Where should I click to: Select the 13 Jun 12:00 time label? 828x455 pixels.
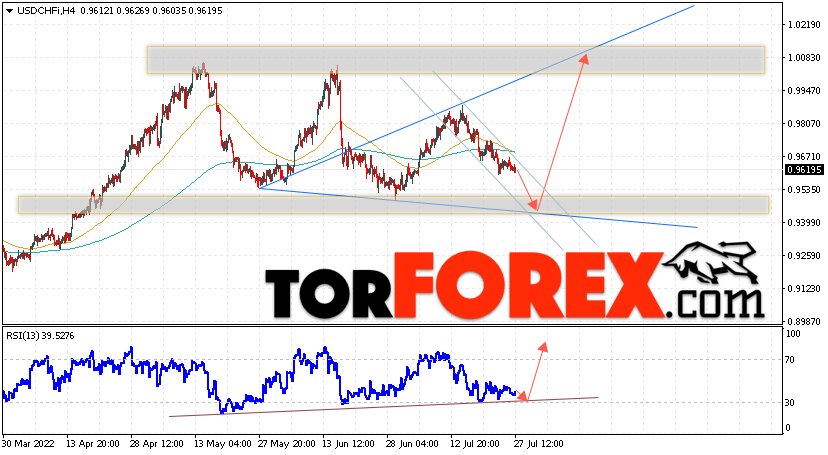pyautogui.click(x=349, y=444)
